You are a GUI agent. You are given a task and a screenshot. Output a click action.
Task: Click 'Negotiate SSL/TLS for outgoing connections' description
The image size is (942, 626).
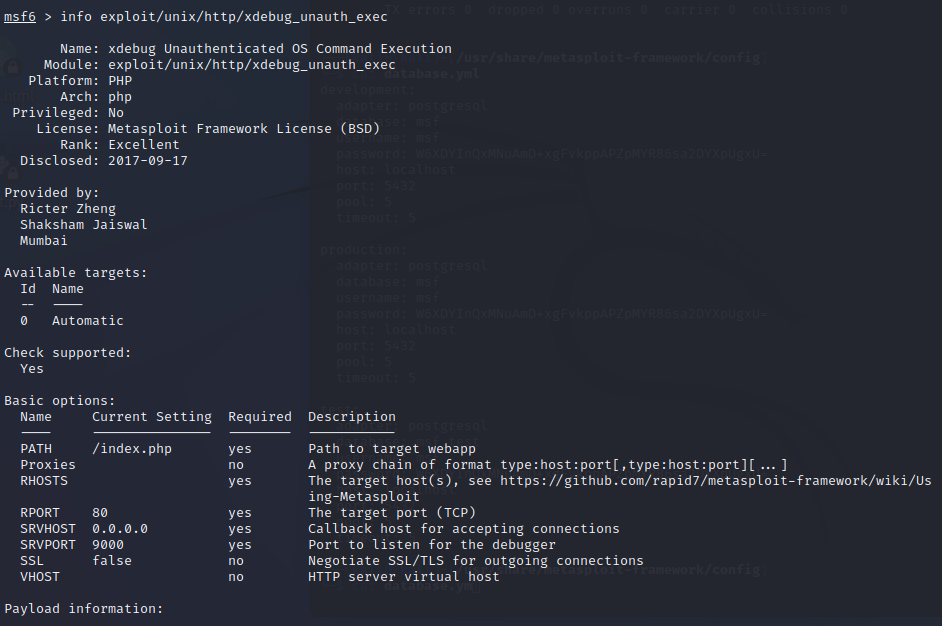coord(476,561)
